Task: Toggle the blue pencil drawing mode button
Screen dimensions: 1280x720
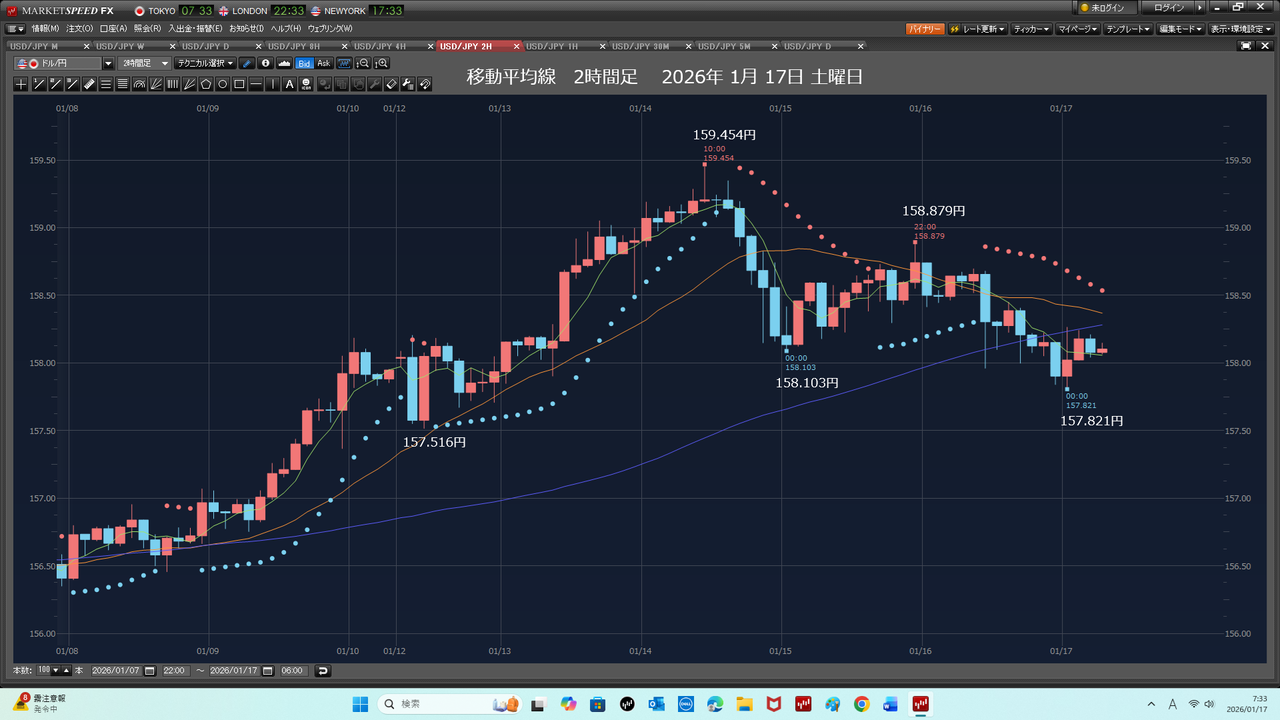Action: (x=248, y=63)
